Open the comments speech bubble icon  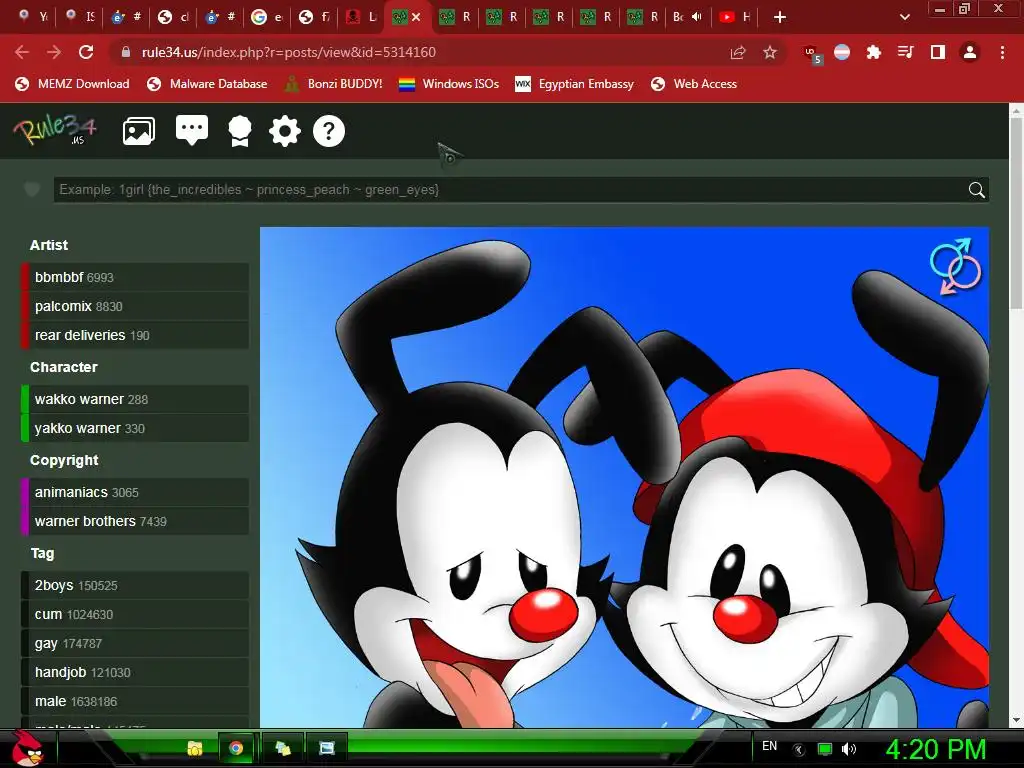192,131
